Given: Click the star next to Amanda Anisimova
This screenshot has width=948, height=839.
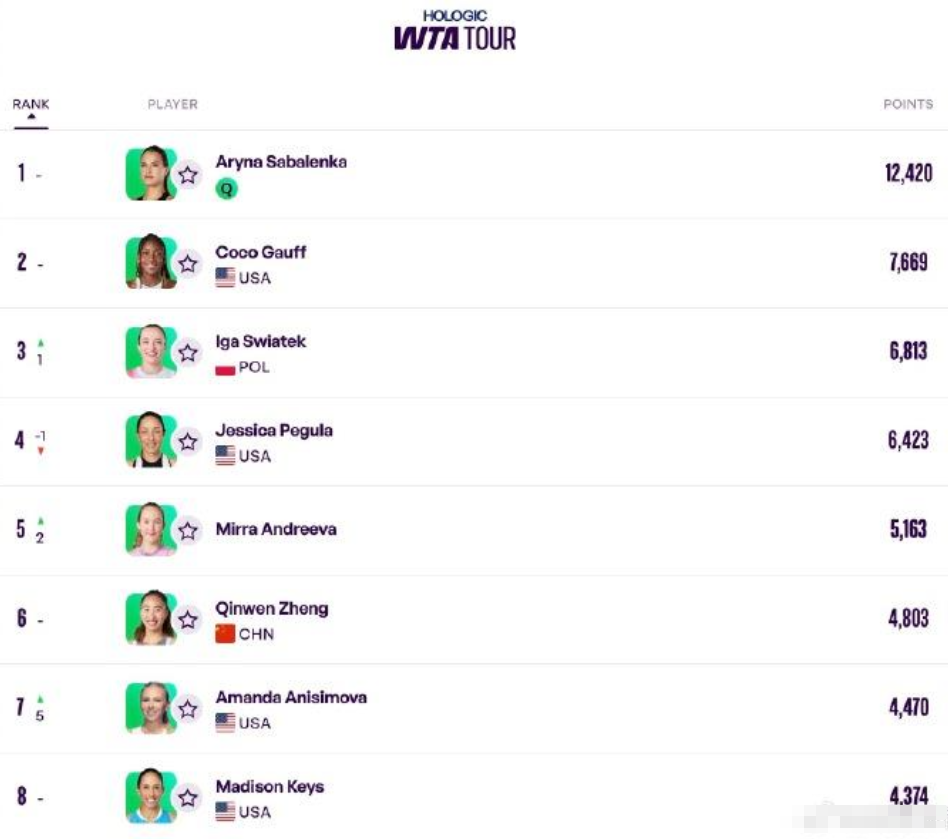Looking at the screenshot, I should [188, 709].
